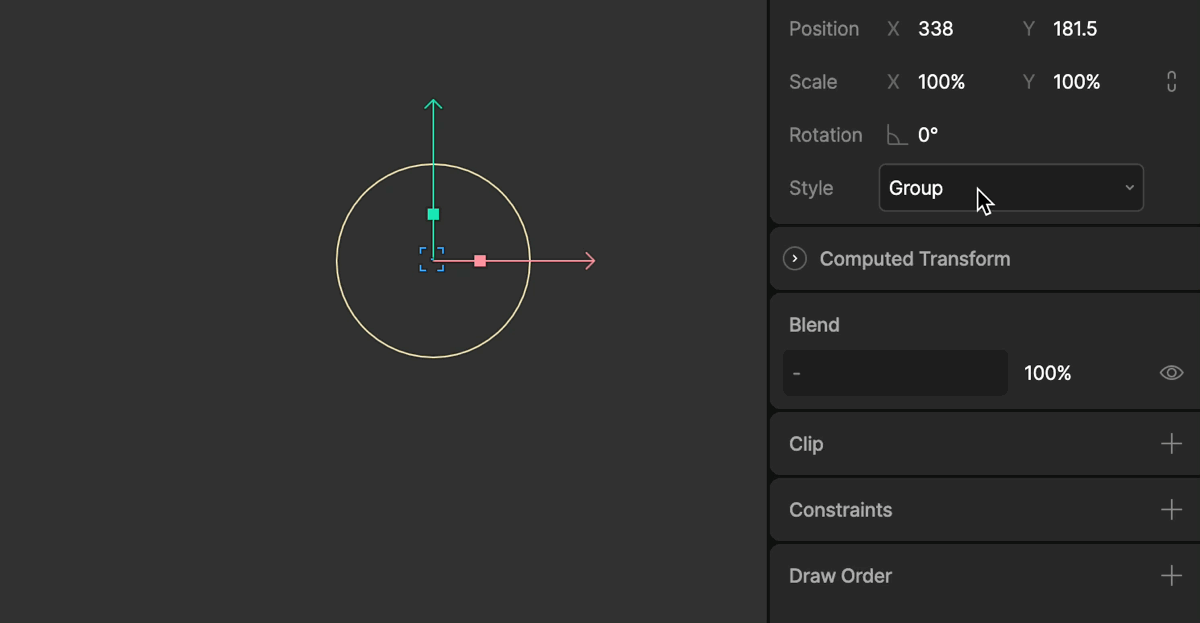Click the Constraints section label
The height and width of the screenshot is (623, 1200).
pyautogui.click(x=841, y=510)
